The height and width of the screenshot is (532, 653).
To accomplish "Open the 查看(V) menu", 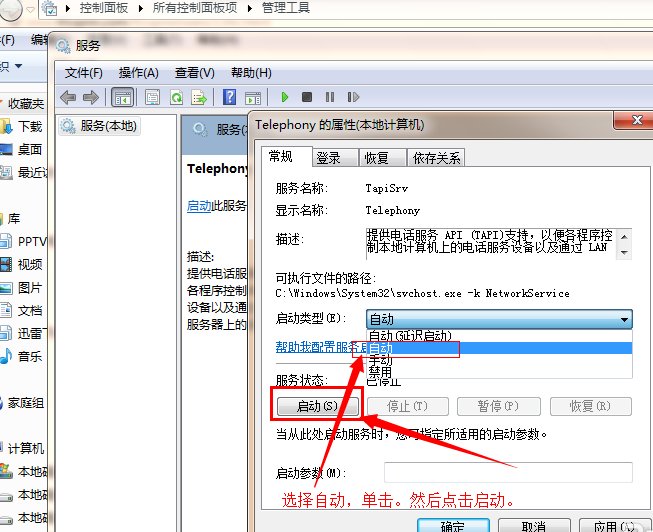I will 194,73.
